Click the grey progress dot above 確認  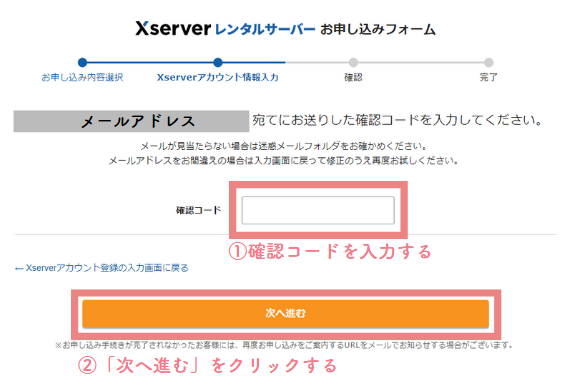coord(353,62)
